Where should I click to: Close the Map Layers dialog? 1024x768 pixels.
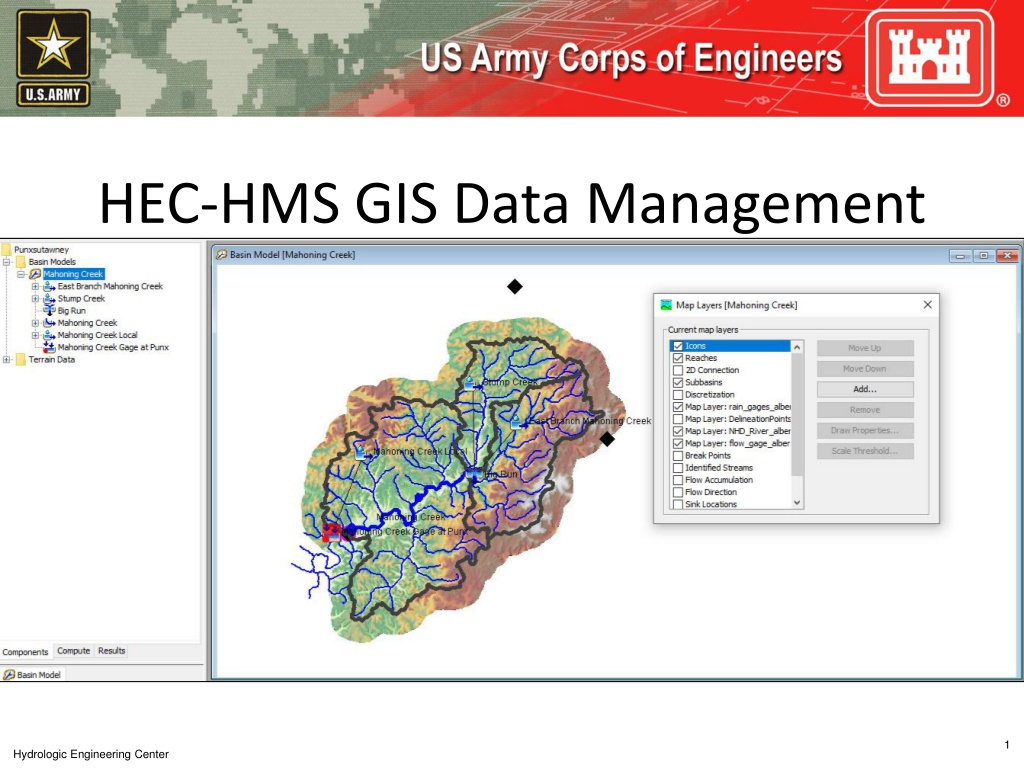[x=927, y=305]
